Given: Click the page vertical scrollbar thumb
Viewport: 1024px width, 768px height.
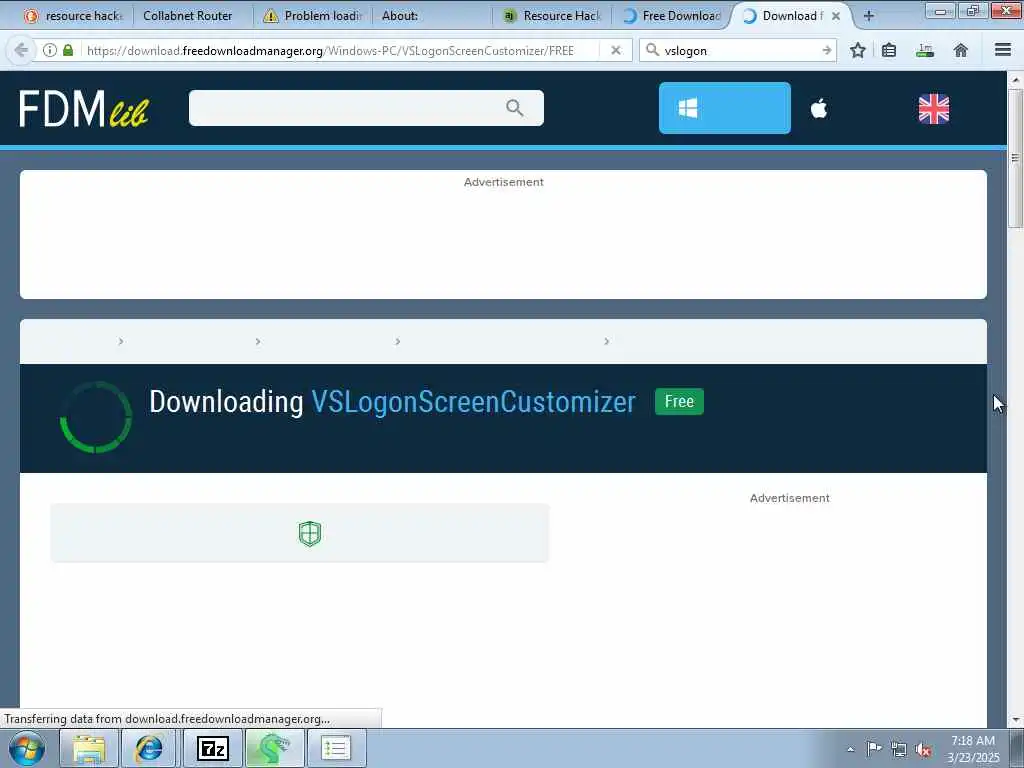Looking at the screenshot, I should pyautogui.click(x=1015, y=159).
